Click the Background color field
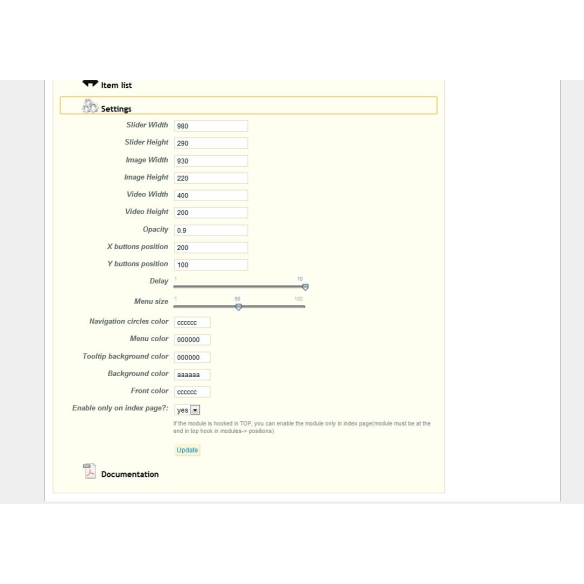This screenshot has height=584, width=584. pos(192,374)
